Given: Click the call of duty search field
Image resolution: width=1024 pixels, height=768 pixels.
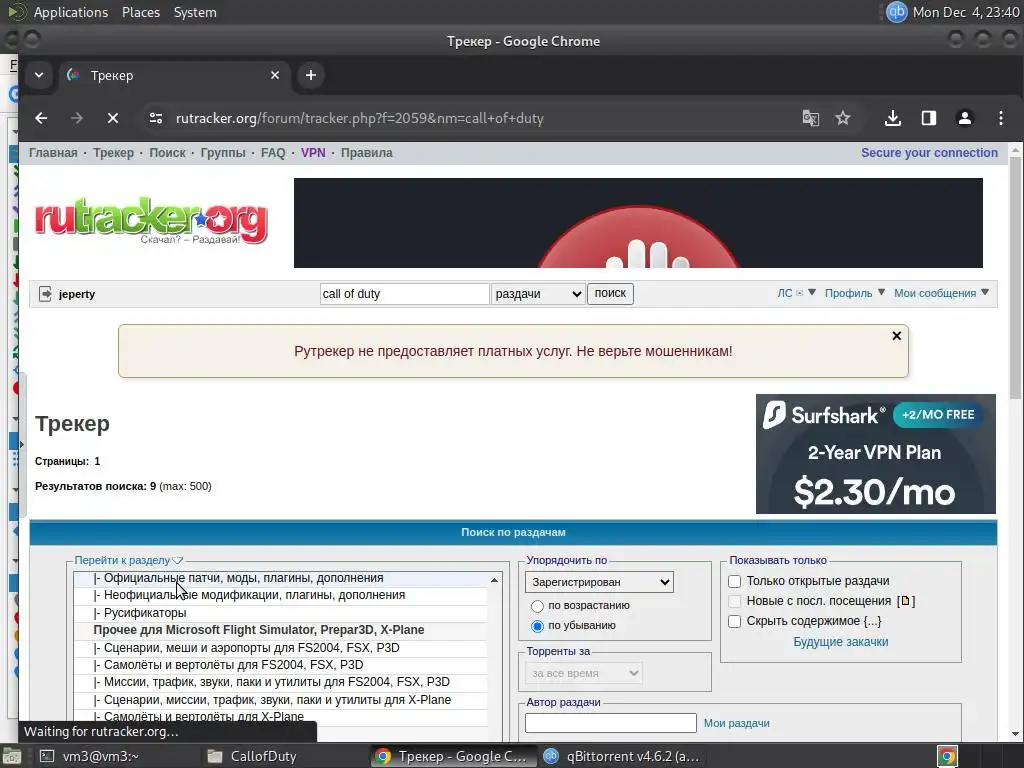Looking at the screenshot, I should pos(404,294).
